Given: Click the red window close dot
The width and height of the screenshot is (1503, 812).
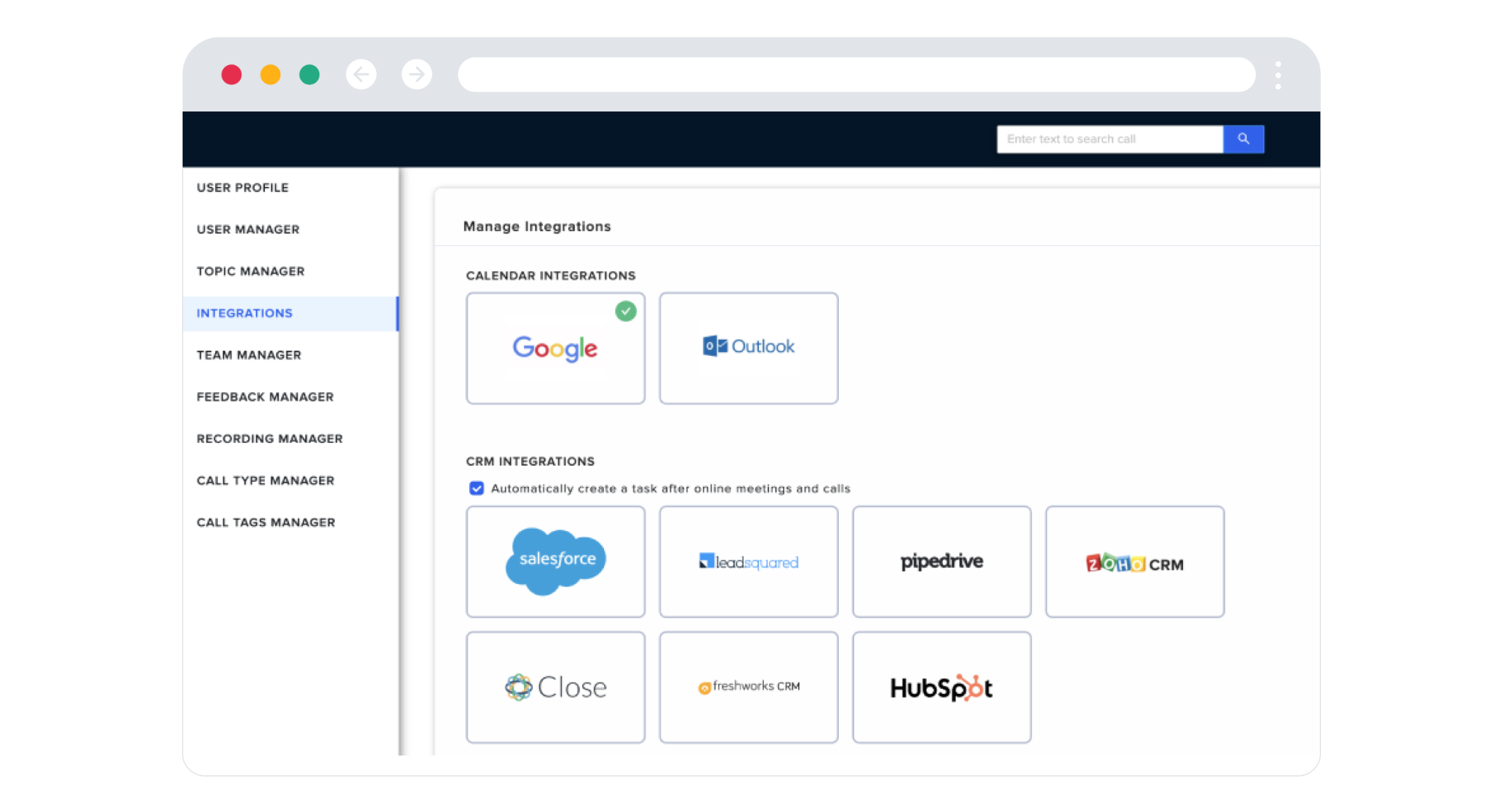Looking at the screenshot, I should click(x=231, y=74).
